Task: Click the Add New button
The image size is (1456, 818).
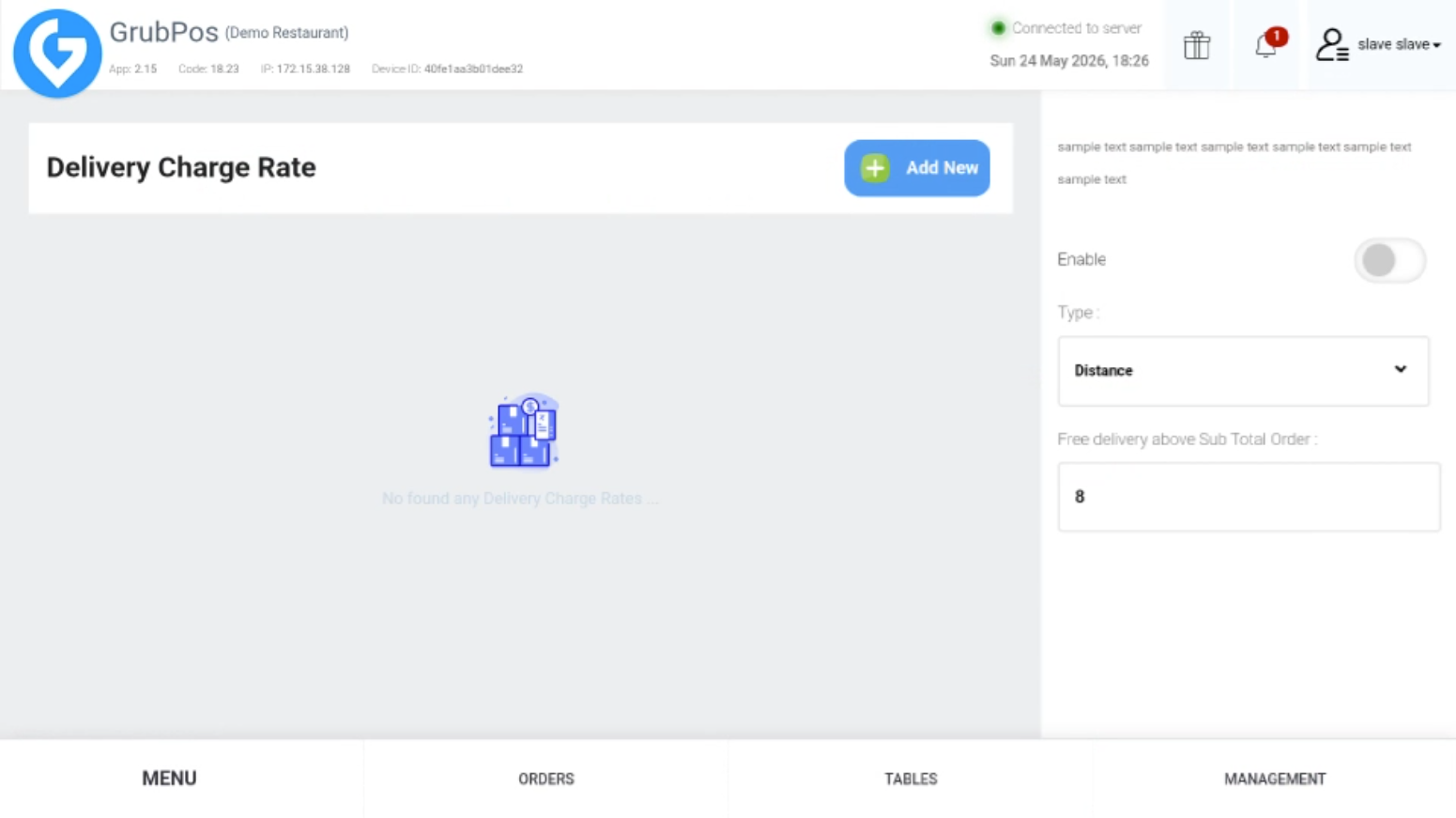Action: coord(917,168)
